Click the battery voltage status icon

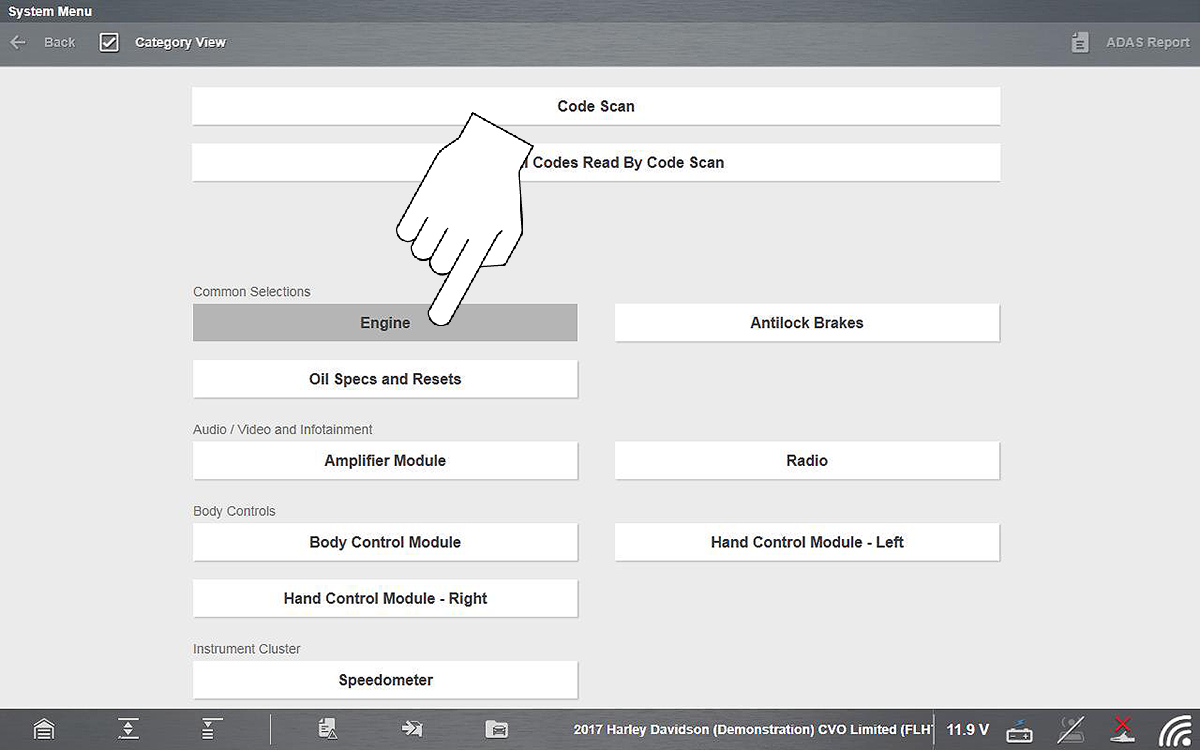1019,730
